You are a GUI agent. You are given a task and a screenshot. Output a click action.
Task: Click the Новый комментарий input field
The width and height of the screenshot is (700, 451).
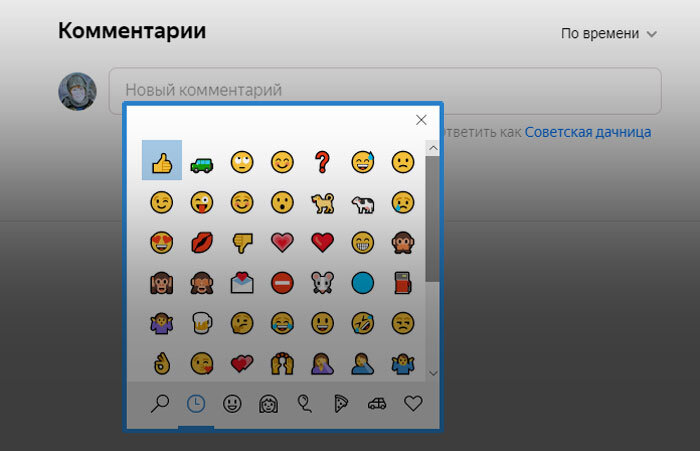click(x=385, y=91)
